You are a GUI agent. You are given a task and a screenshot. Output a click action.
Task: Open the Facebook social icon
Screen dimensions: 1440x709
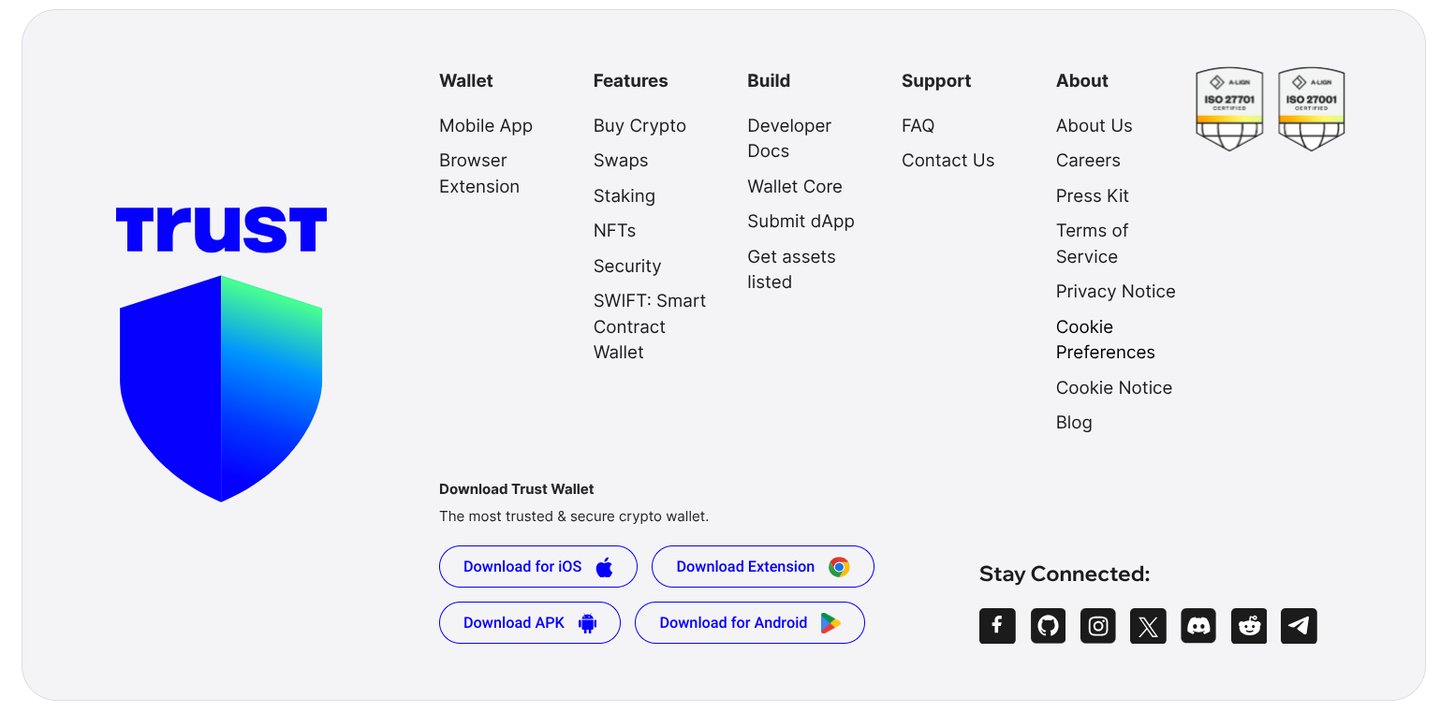[x=997, y=626]
